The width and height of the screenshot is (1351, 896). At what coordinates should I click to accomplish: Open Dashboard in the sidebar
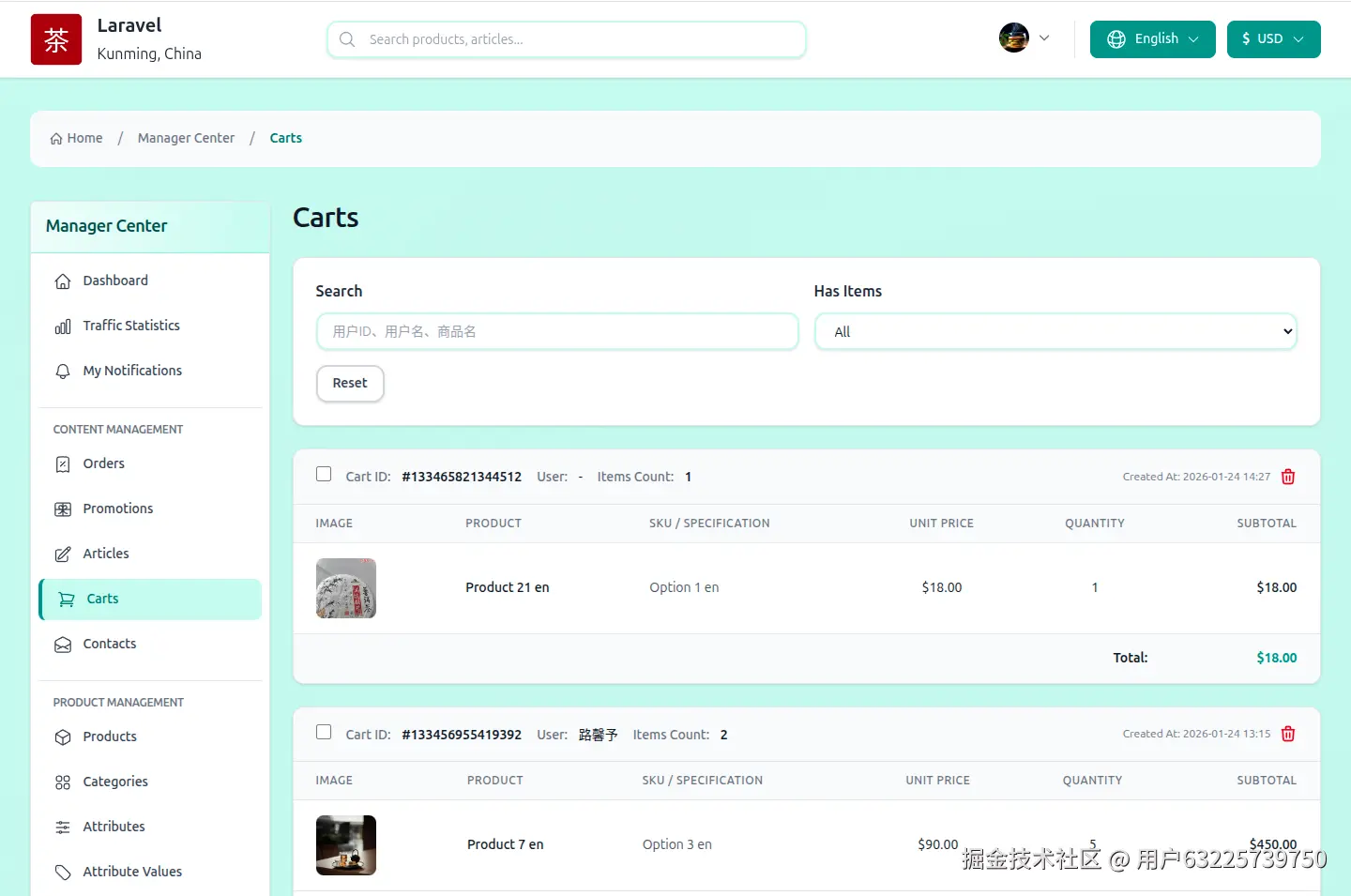click(x=150, y=281)
